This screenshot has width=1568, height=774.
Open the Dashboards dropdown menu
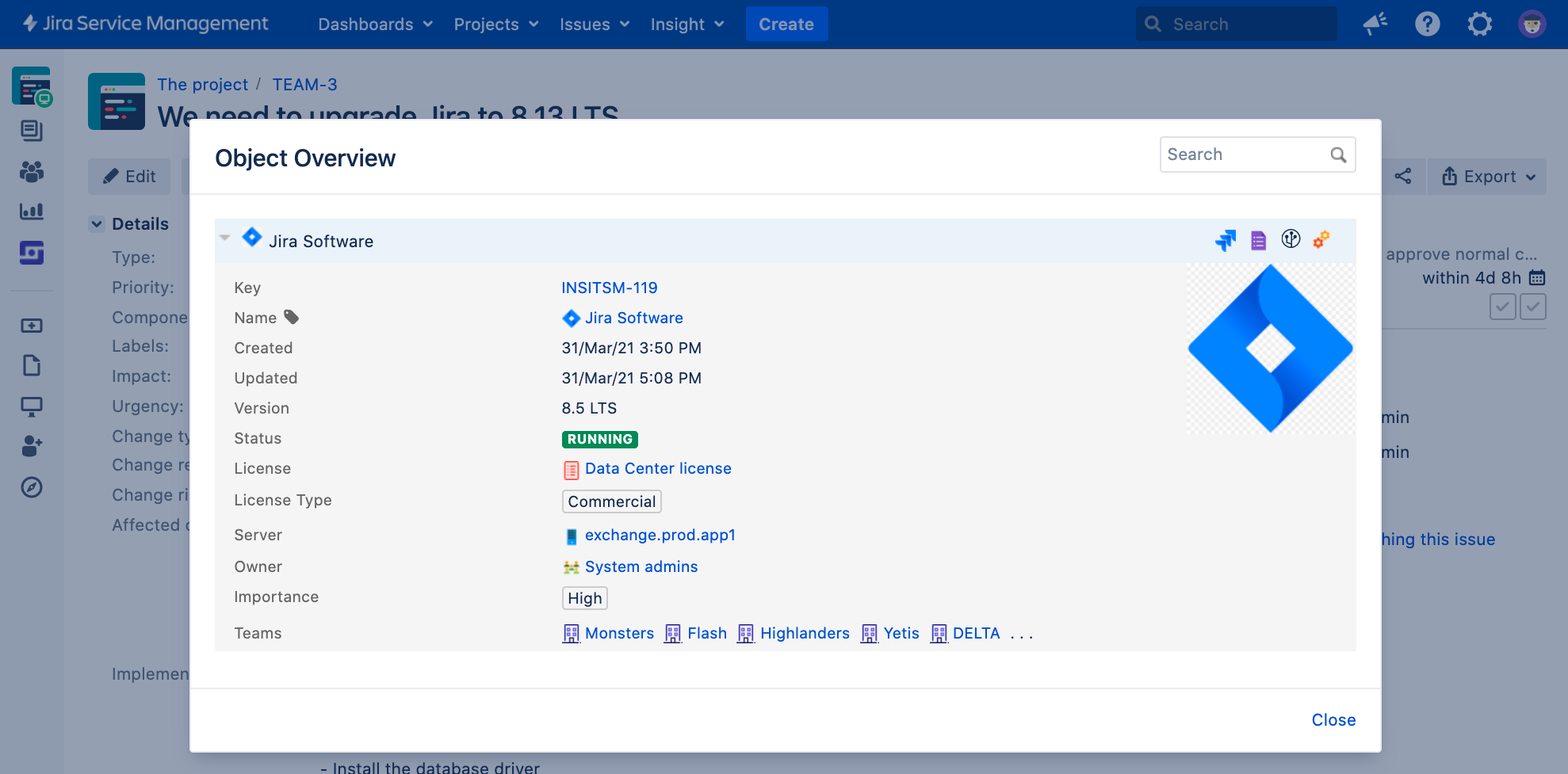point(375,24)
